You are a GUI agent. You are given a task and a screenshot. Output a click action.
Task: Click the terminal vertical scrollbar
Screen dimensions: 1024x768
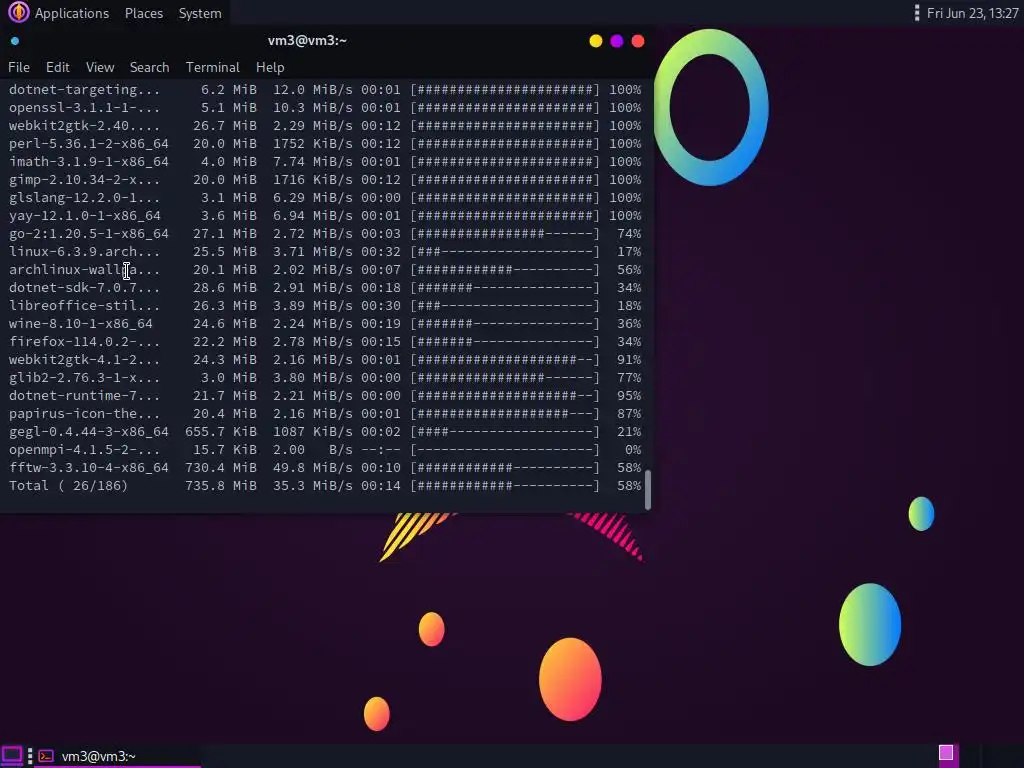coord(648,490)
